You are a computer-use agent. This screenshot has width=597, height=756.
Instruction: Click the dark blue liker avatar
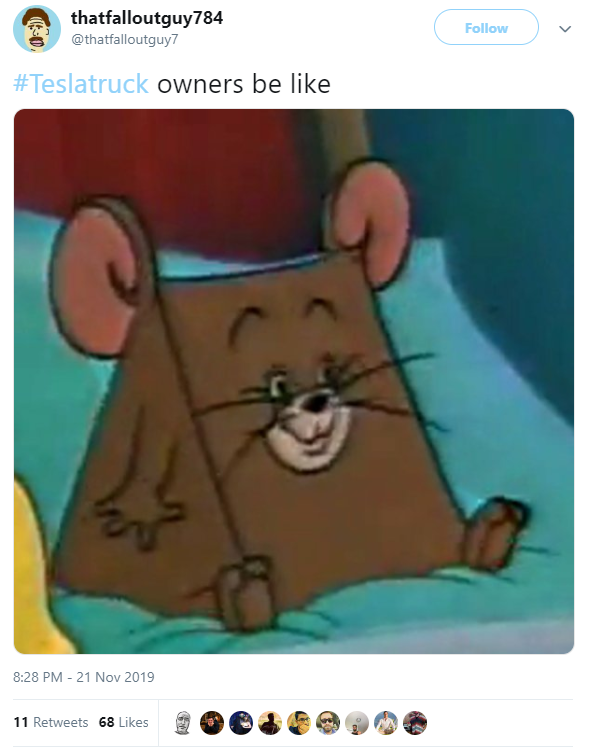click(241, 723)
